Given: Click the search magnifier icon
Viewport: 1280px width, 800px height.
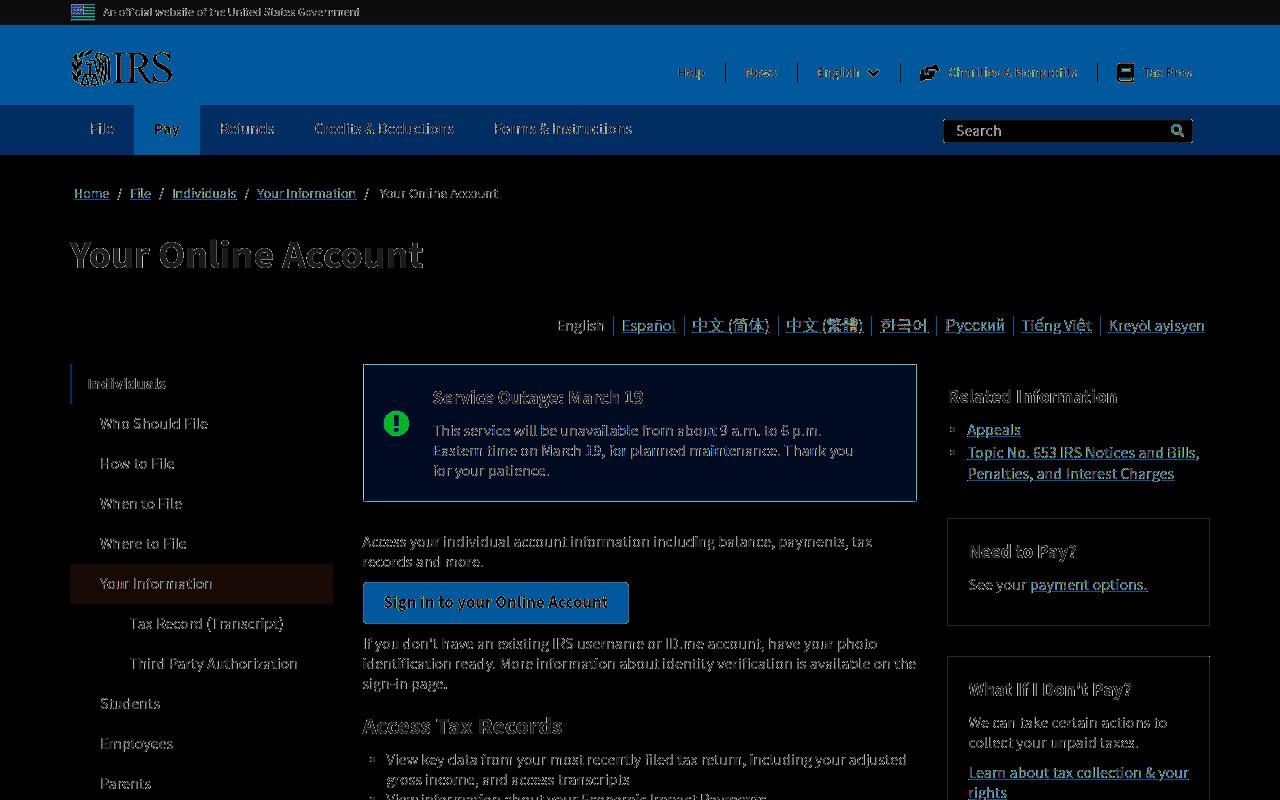Looking at the screenshot, I should (x=1177, y=130).
